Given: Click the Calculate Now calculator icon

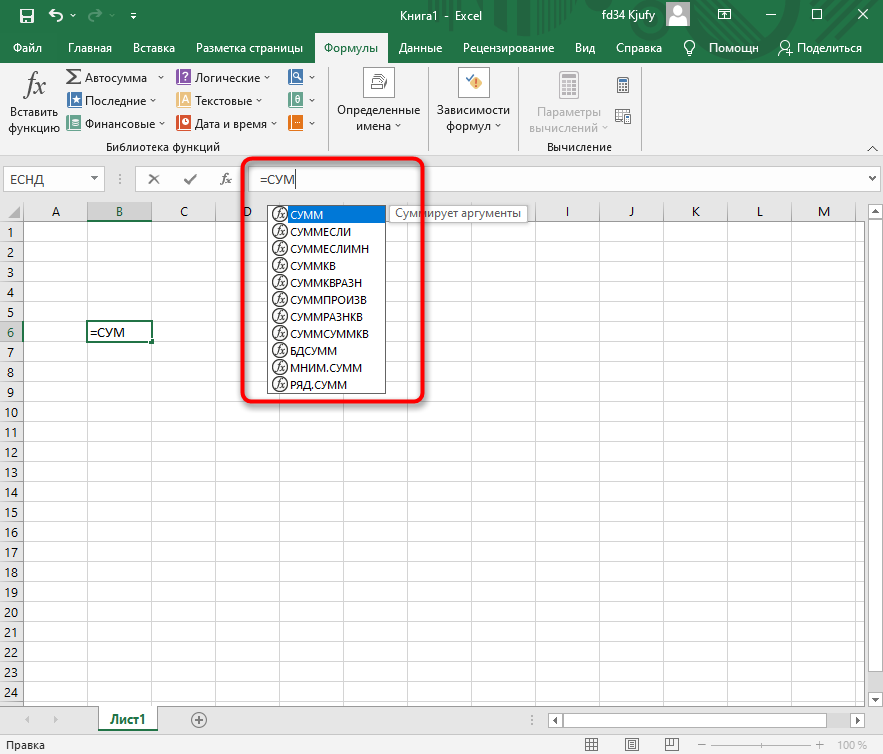Looking at the screenshot, I should coord(623,85).
